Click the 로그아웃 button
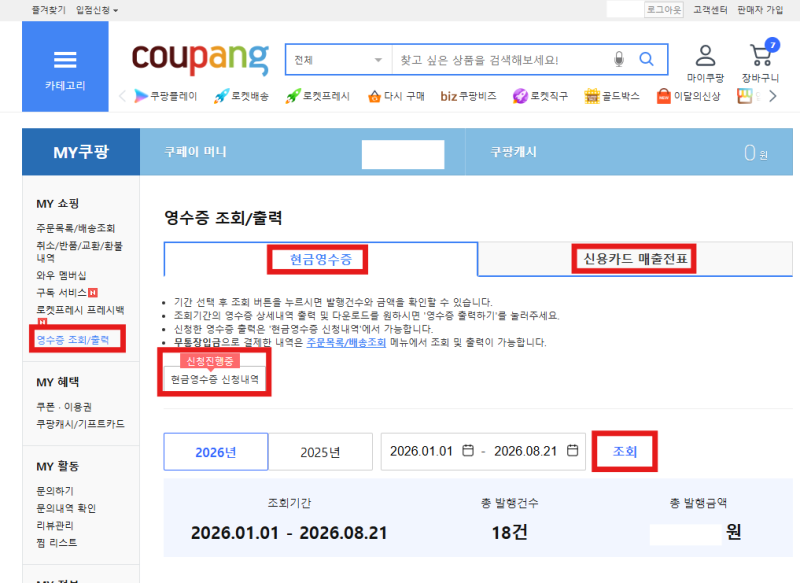The height and width of the screenshot is (583, 800). [663, 10]
